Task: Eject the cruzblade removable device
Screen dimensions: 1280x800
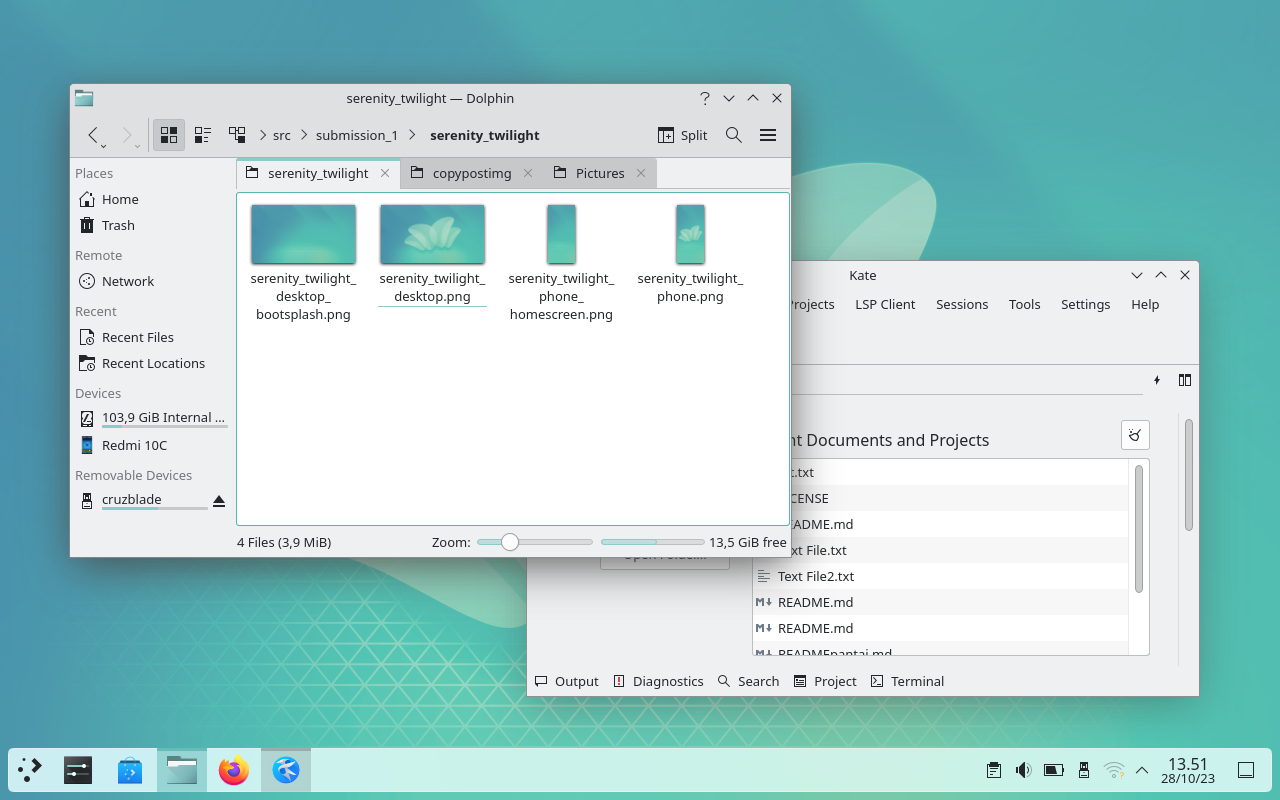Action: [218, 500]
